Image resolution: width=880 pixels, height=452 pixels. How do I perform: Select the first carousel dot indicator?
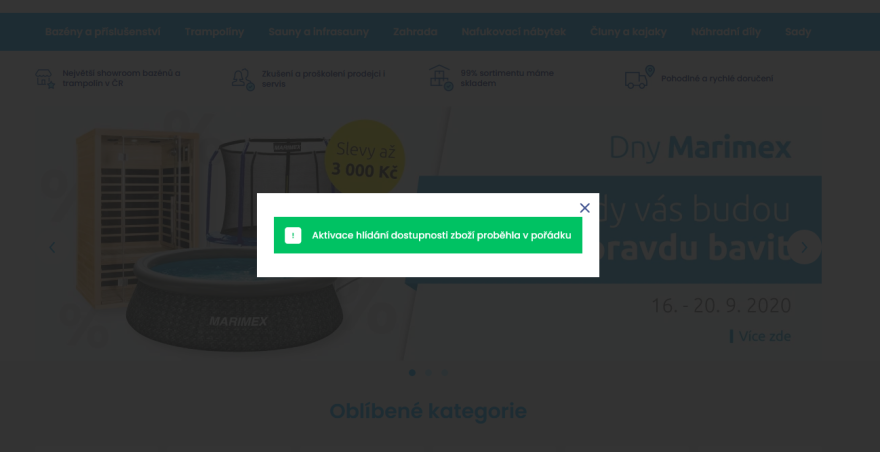[x=412, y=372]
